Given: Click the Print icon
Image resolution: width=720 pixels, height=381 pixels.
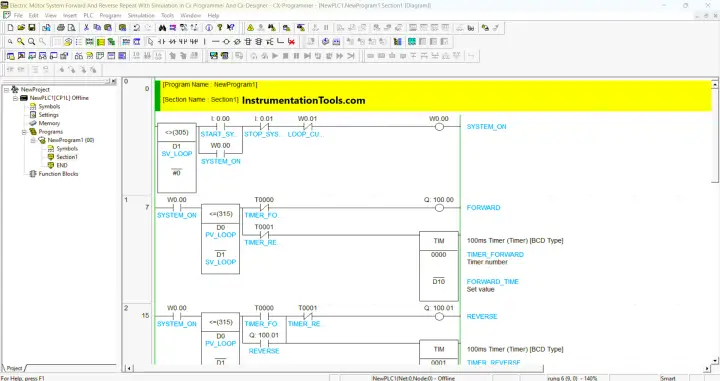Looking at the screenshot, I should (61, 28).
